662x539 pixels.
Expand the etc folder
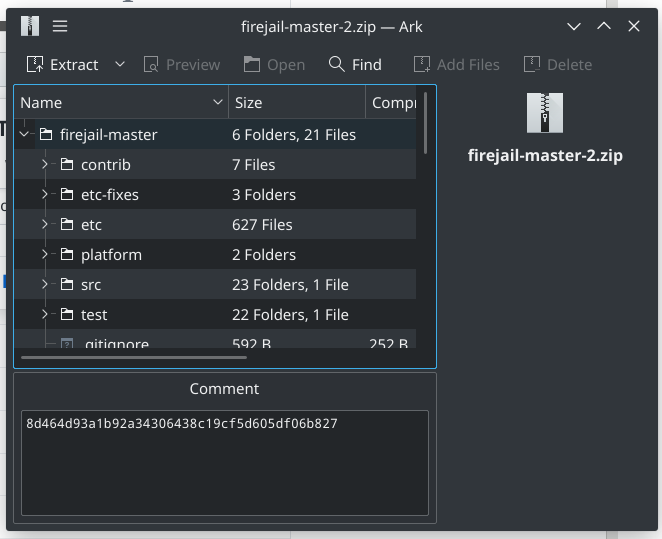45,225
